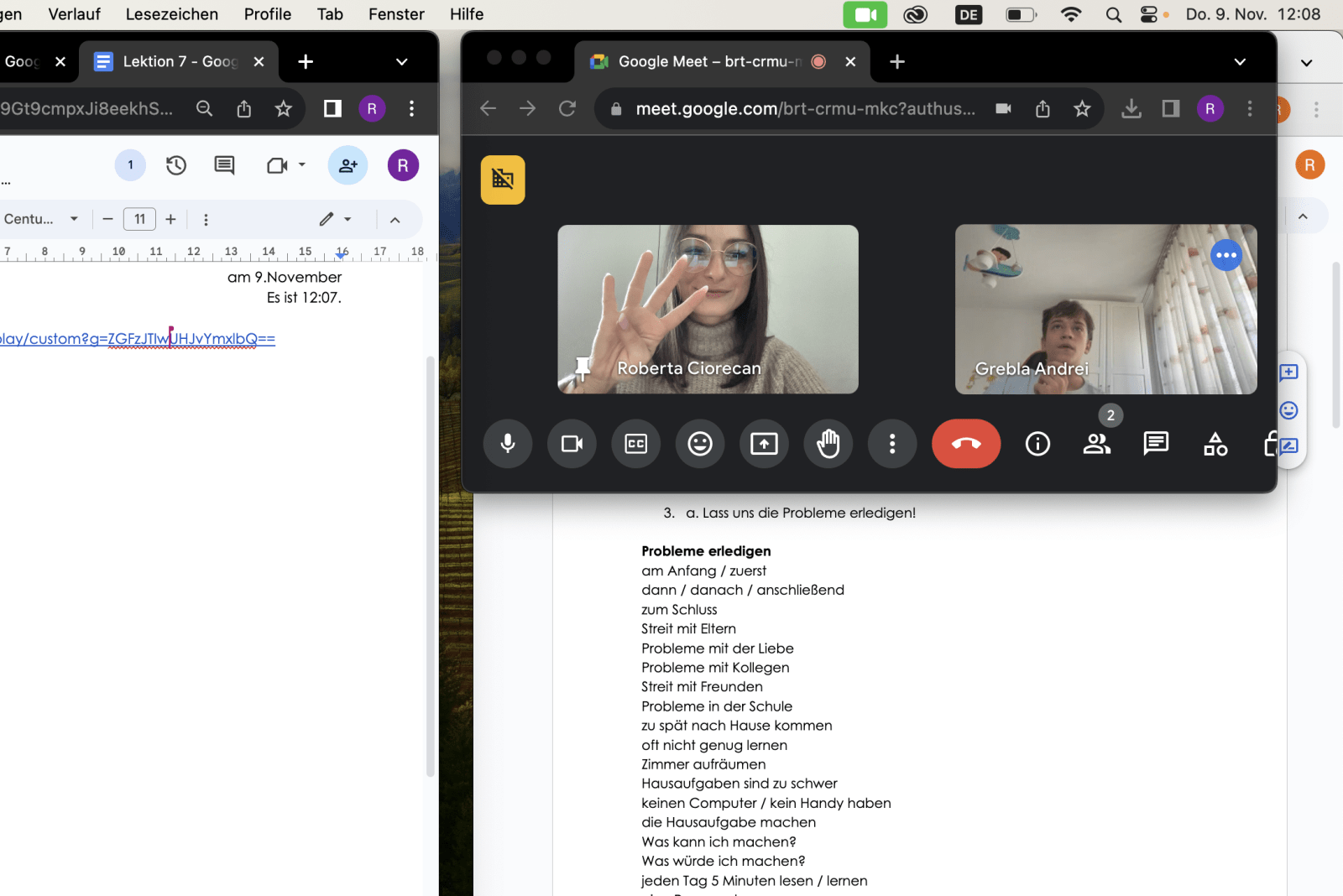Decrease the font size in Docs

point(107,219)
